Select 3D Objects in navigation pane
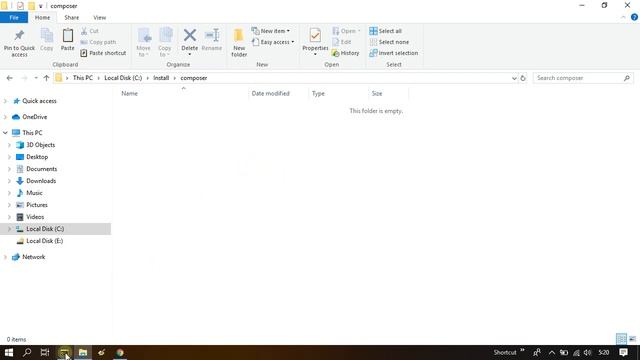 40,145
